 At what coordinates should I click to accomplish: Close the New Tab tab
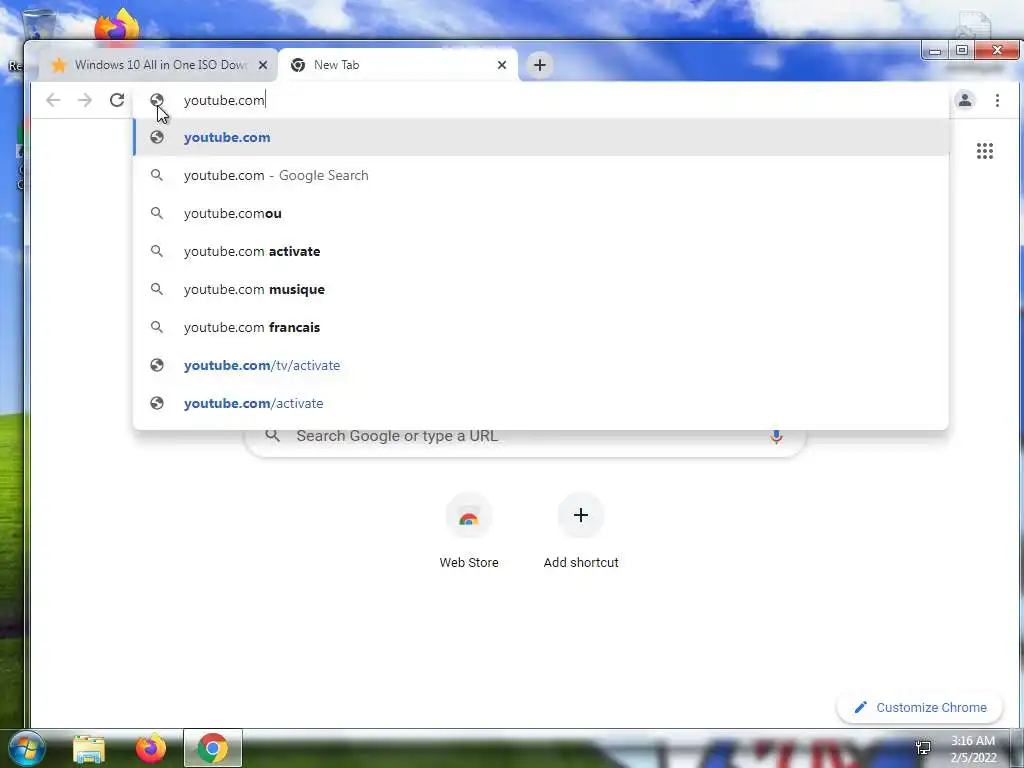[502, 65]
